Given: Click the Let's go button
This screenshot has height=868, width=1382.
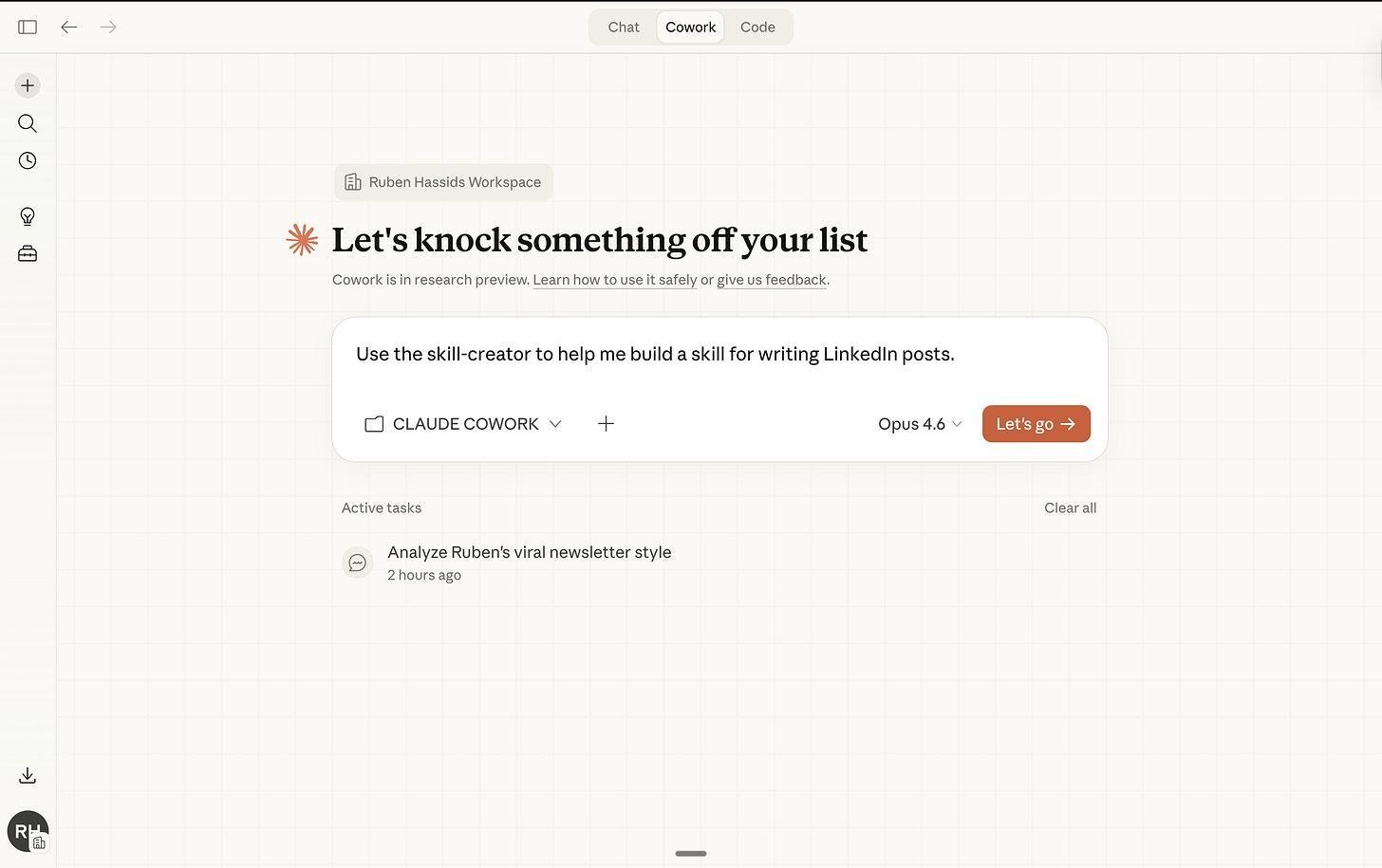Looking at the screenshot, I should coord(1036,424).
